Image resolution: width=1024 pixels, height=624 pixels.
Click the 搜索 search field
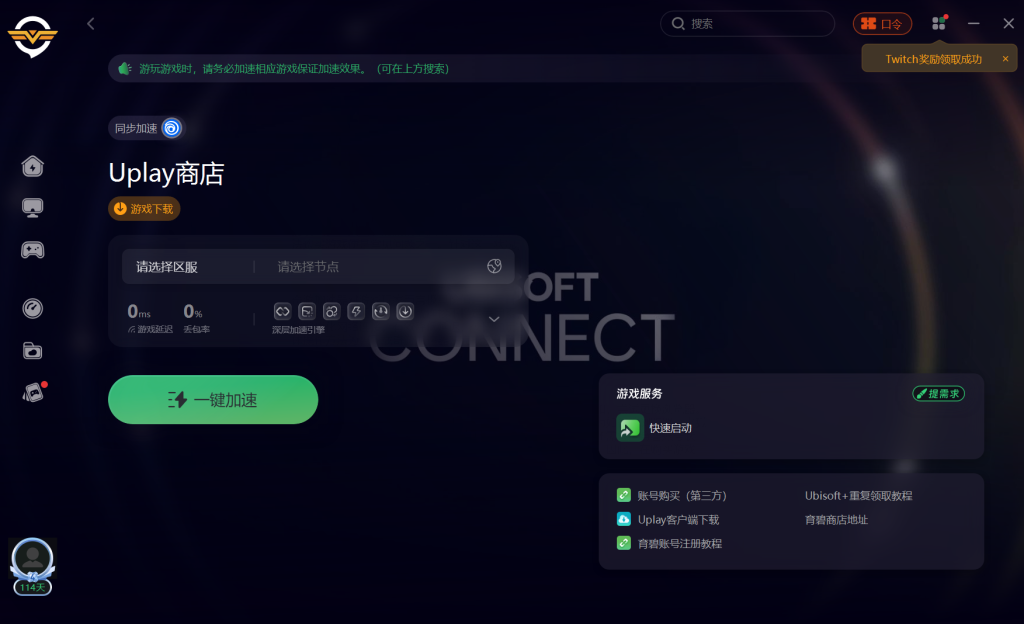(x=748, y=23)
